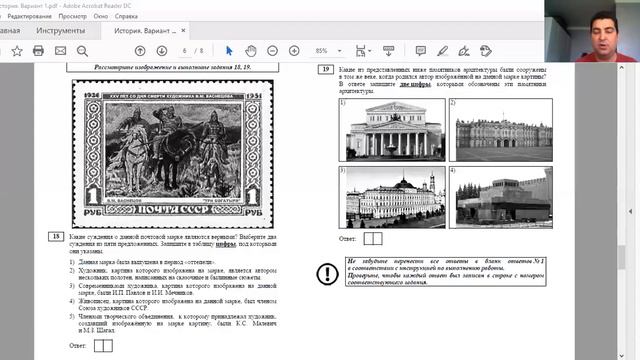Print the document using printer icon
The height and width of the screenshot is (360, 640).
(x=38, y=51)
